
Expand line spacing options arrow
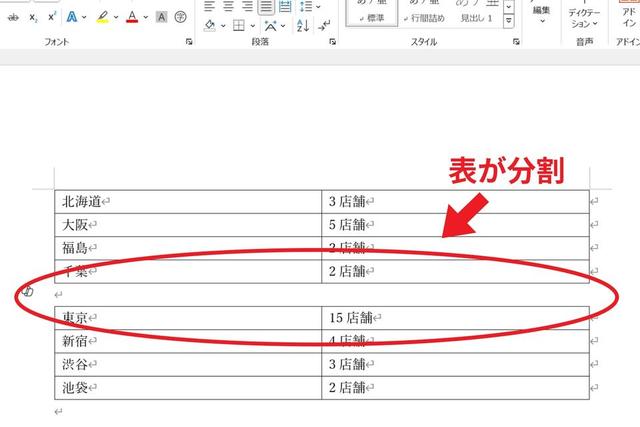318,6
